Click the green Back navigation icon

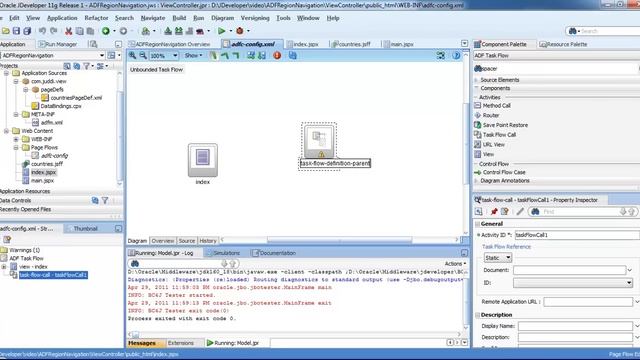(x=106, y=31)
